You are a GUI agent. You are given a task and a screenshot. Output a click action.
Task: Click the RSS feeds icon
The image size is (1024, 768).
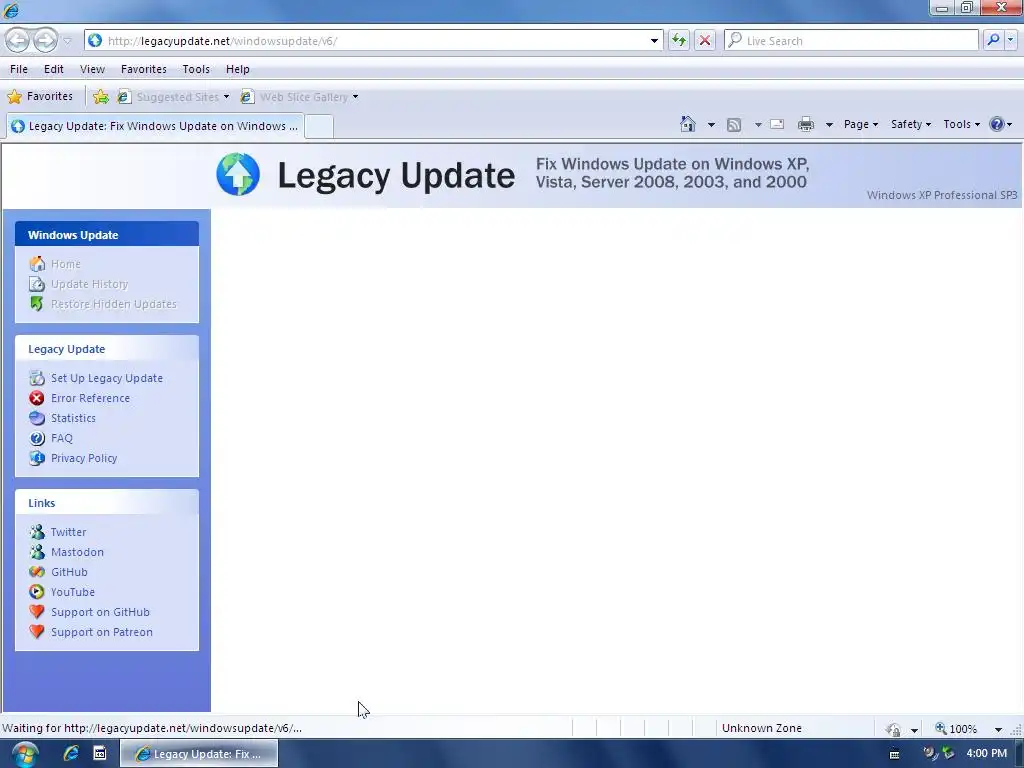[734, 124]
